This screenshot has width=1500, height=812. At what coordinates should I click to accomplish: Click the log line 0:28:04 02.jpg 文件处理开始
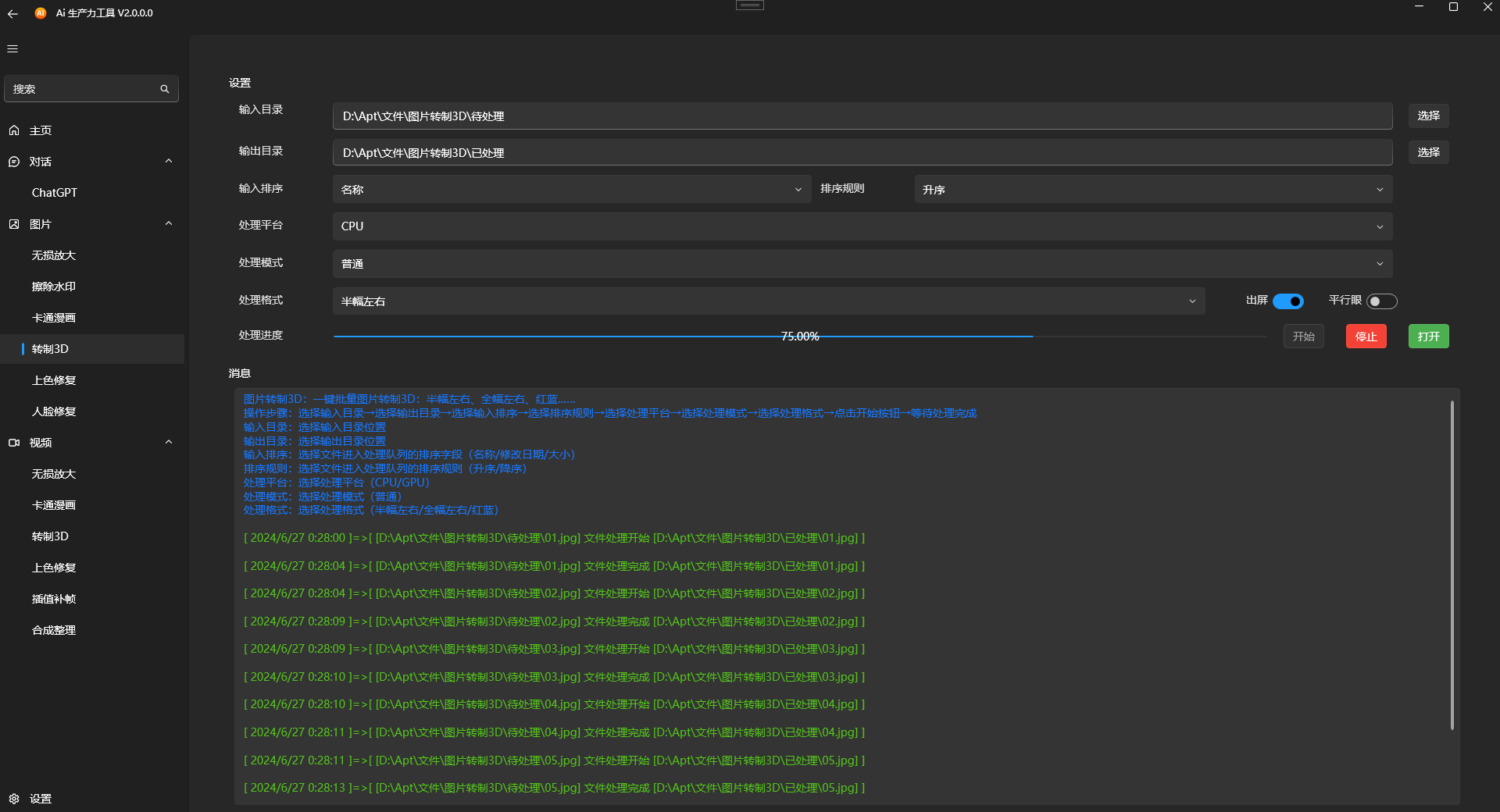[x=554, y=593]
